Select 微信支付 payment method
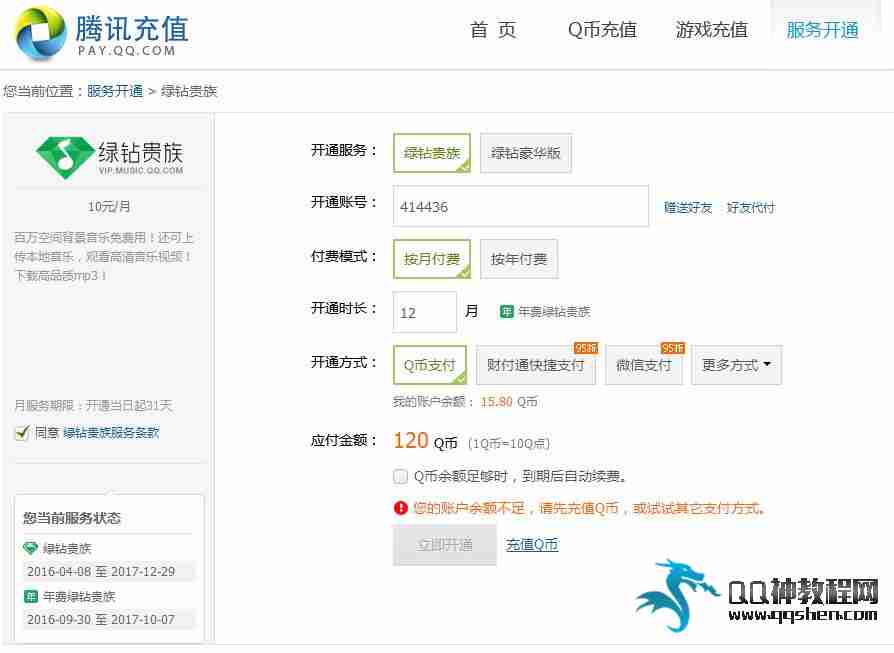The image size is (894, 653). (644, 365)
